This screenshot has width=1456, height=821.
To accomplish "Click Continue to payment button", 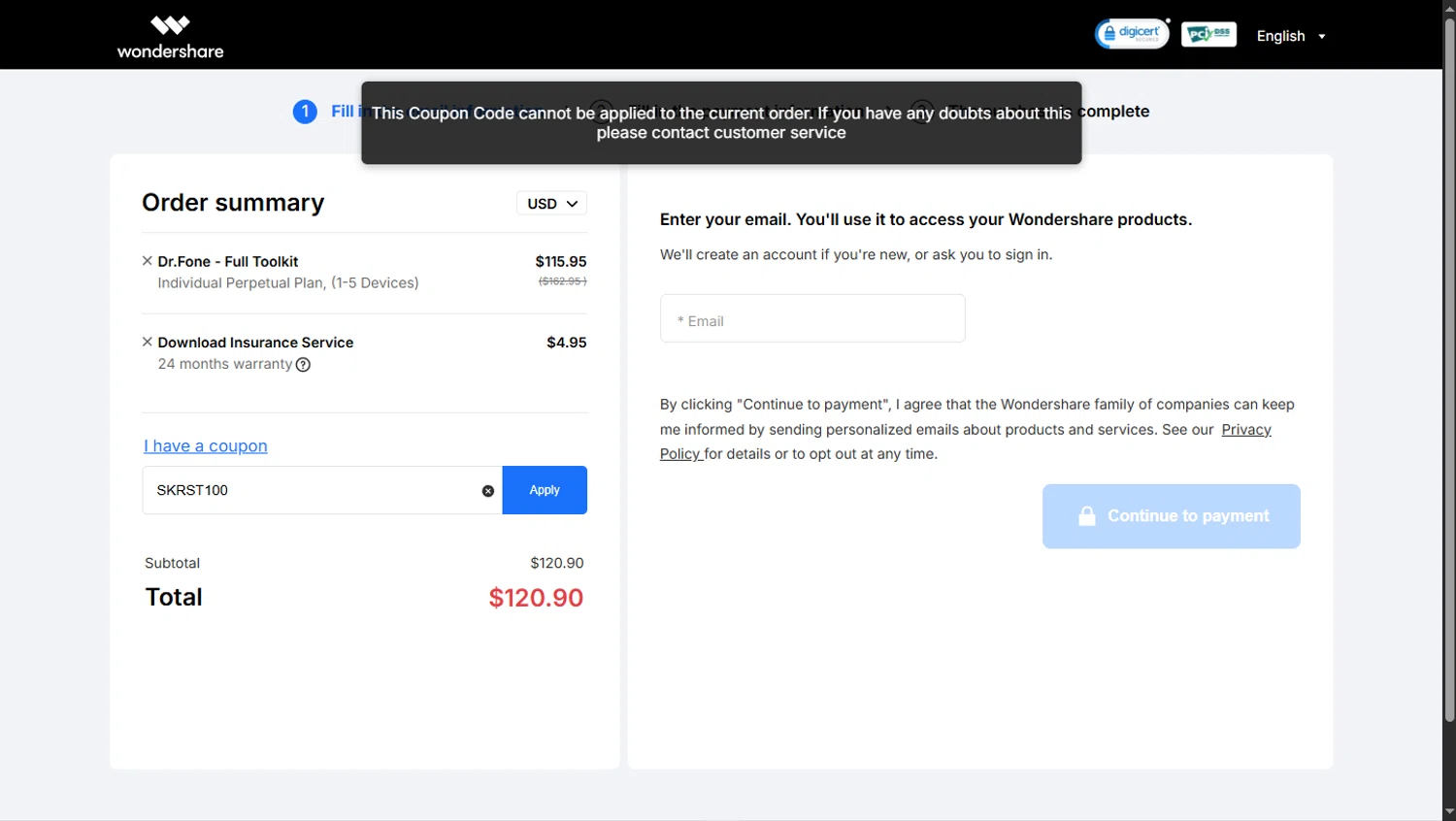I will [1172, 516].
